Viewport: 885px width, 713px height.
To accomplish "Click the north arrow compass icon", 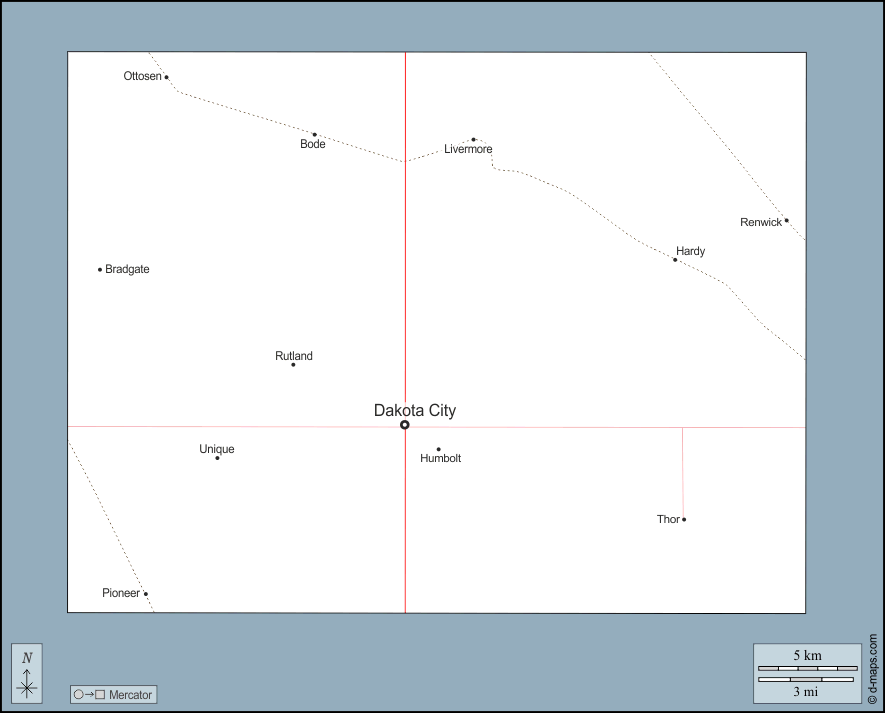I will click(x=27, y=673).
